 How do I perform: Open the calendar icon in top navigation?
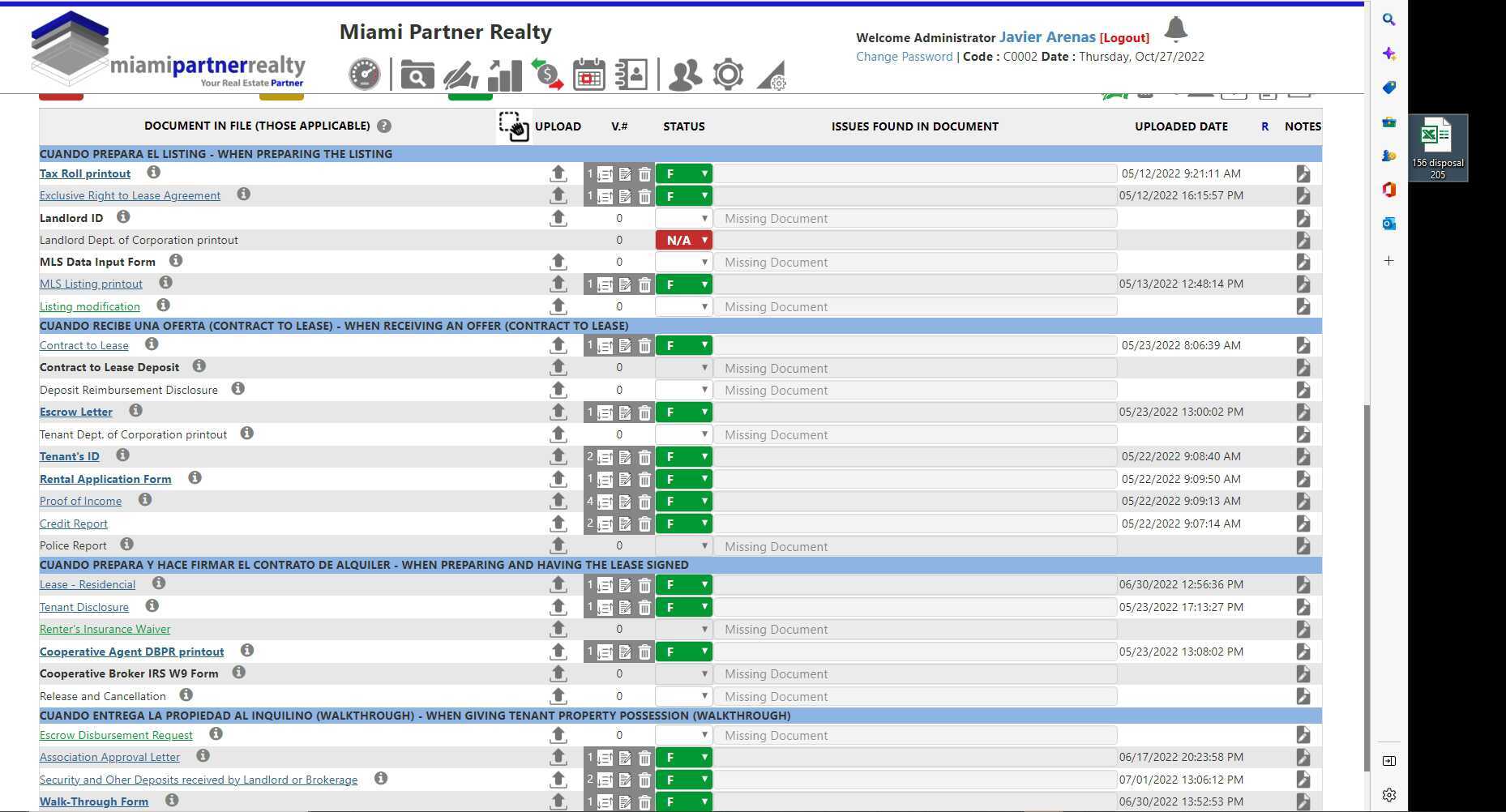pyautogui.click(x=588, y=75)
